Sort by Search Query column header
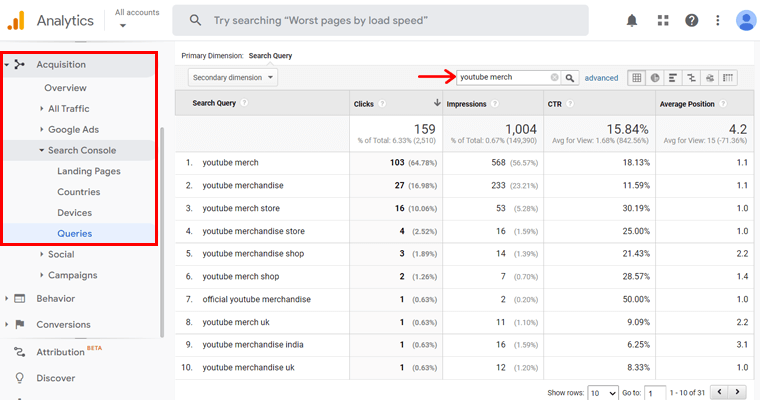760x400 pixels. [x=214, y=103]
